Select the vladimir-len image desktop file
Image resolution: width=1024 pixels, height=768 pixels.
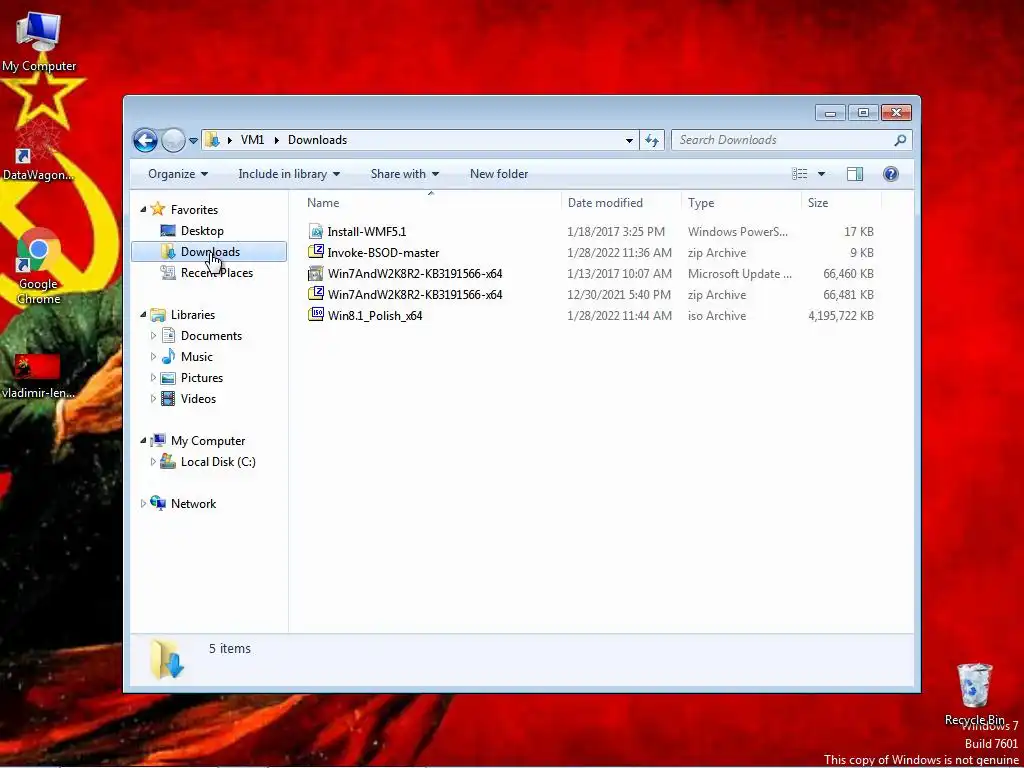point(38,376)
